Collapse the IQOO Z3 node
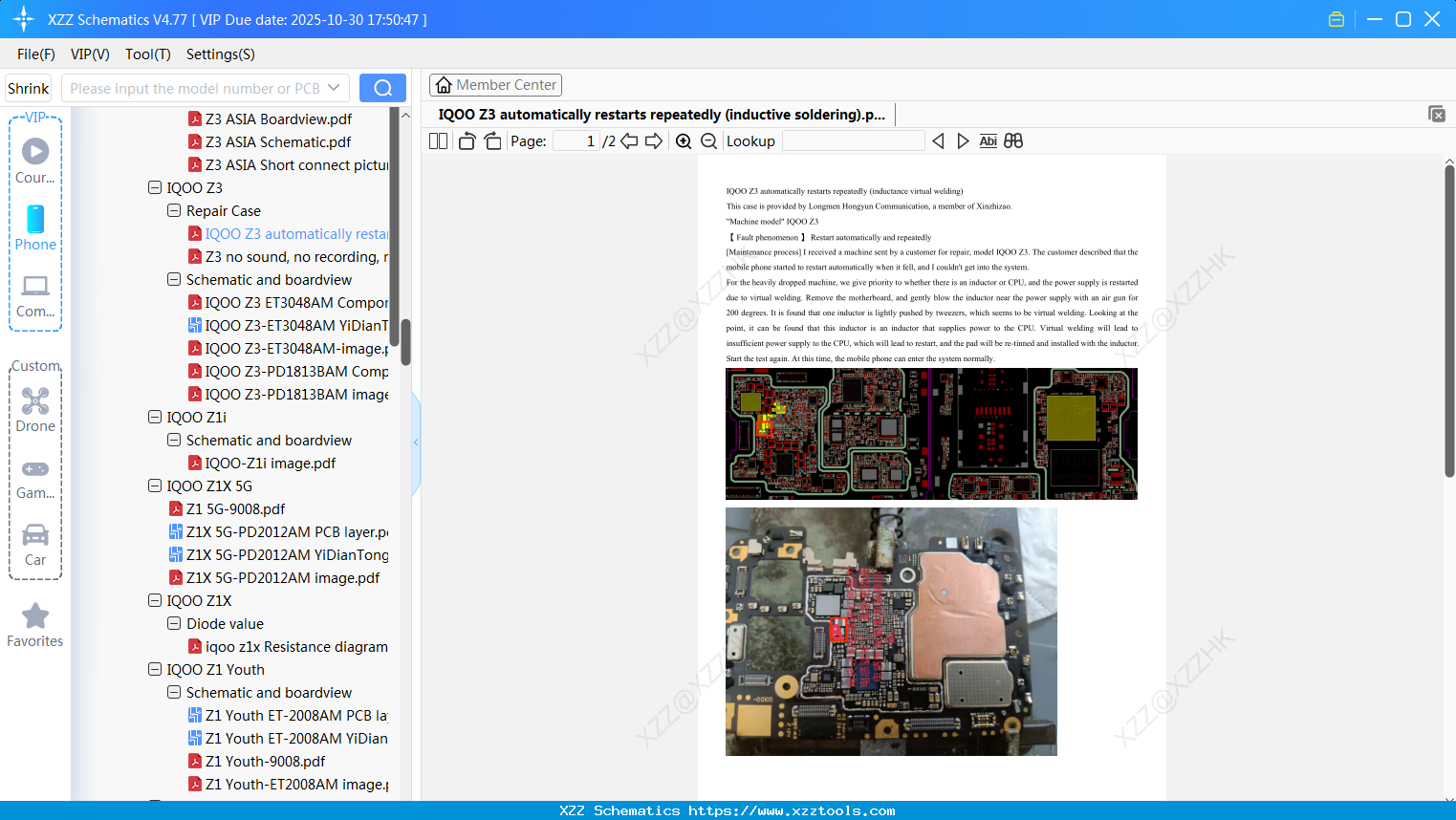Screen dimensions: 1456x820 coord(155,187)
